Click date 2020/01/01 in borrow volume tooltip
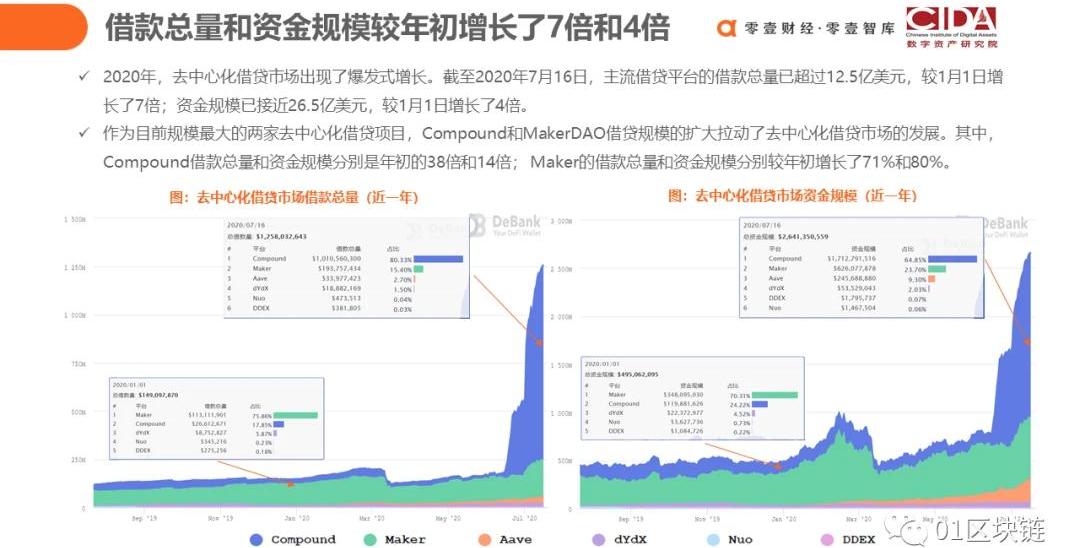Image resolution: width=1080 pixels, height=548 pixels. (x=129, y=386)
